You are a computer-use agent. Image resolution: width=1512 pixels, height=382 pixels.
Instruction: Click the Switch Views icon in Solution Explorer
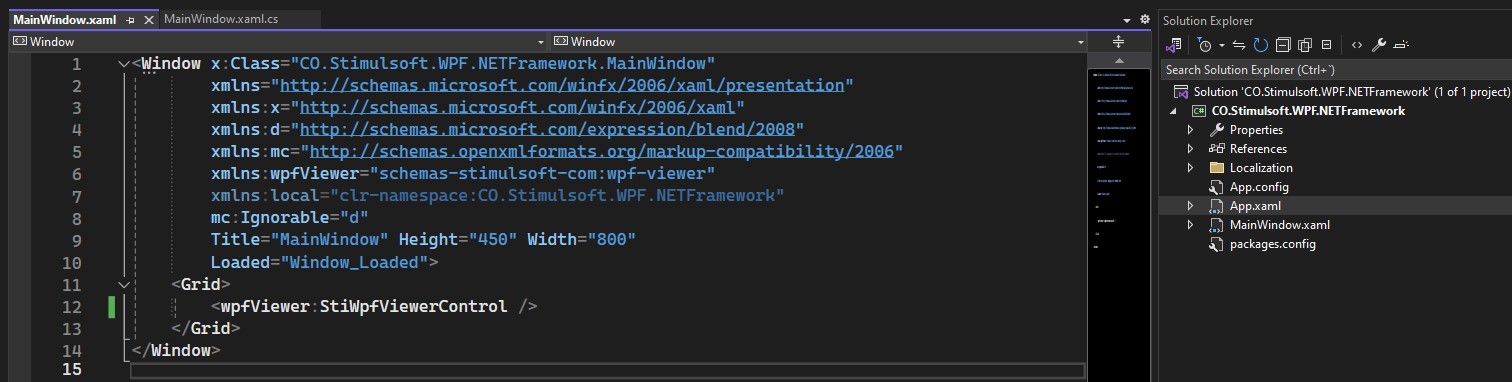pos(1174,45)
